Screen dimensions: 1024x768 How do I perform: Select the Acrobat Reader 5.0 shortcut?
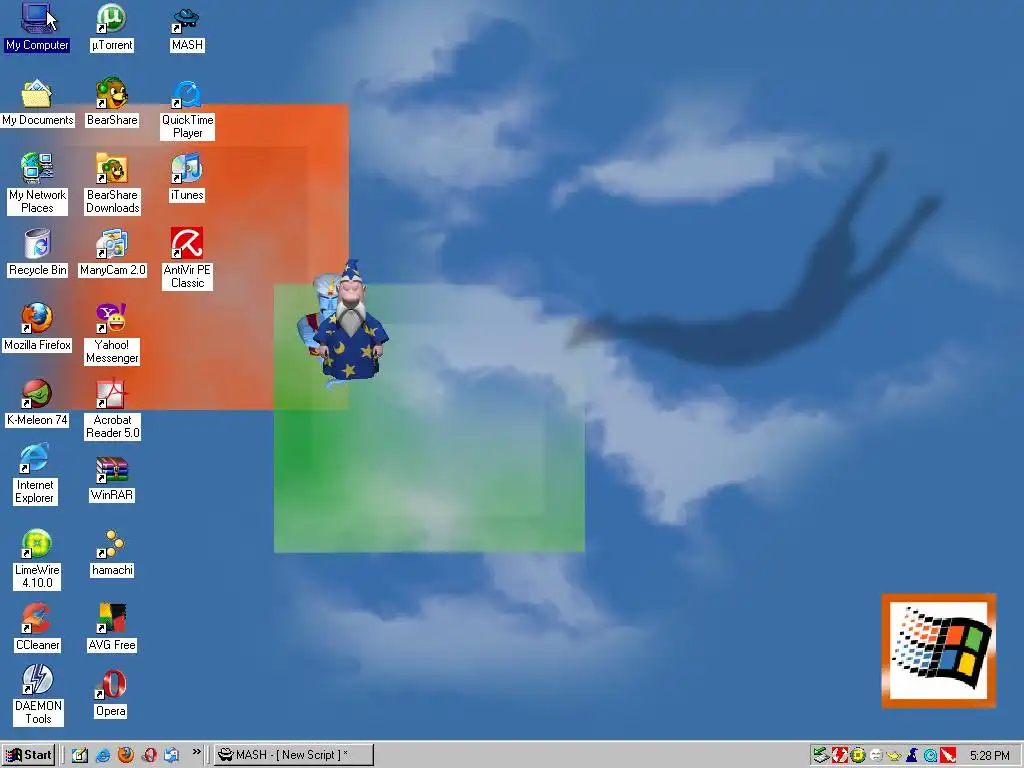tap(112, 409)
